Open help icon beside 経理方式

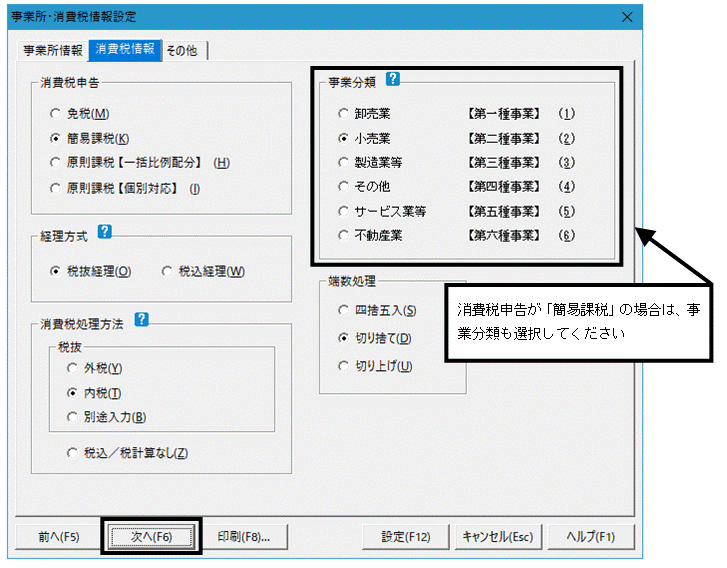[105, 231]
